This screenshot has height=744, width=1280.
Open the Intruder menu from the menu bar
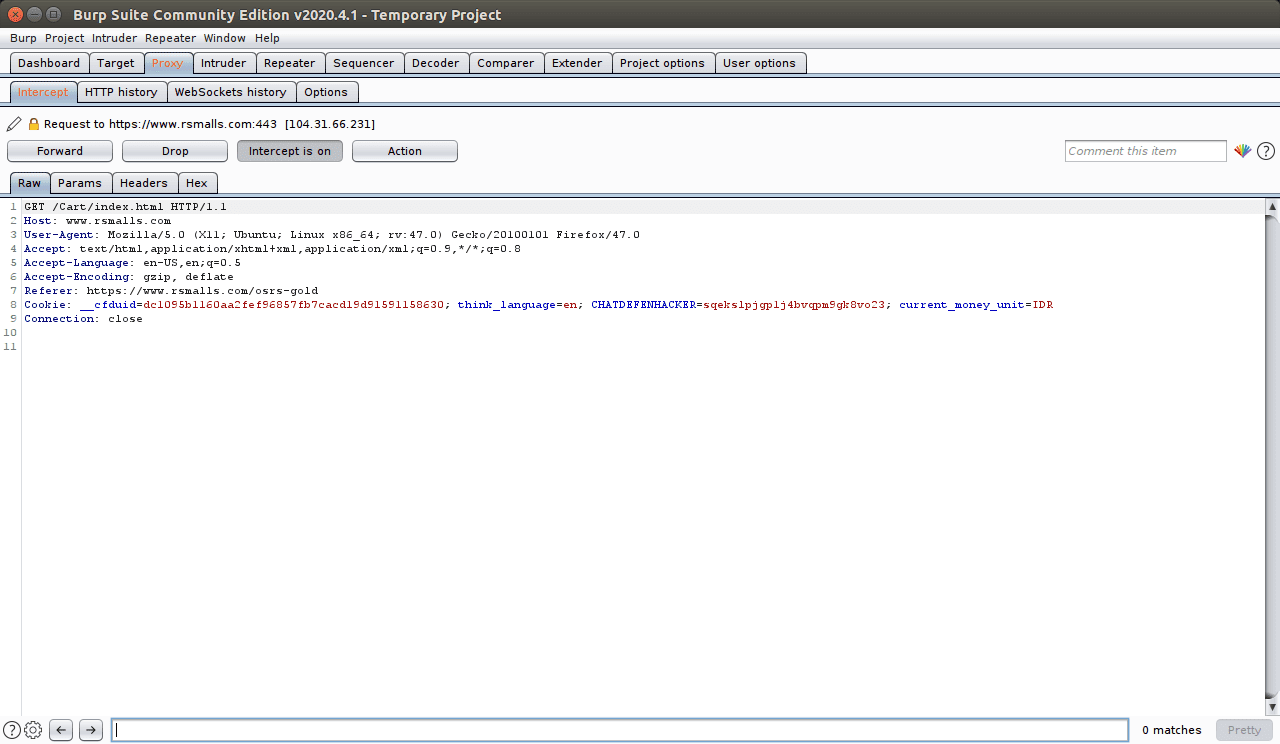(x=114, y=38)
